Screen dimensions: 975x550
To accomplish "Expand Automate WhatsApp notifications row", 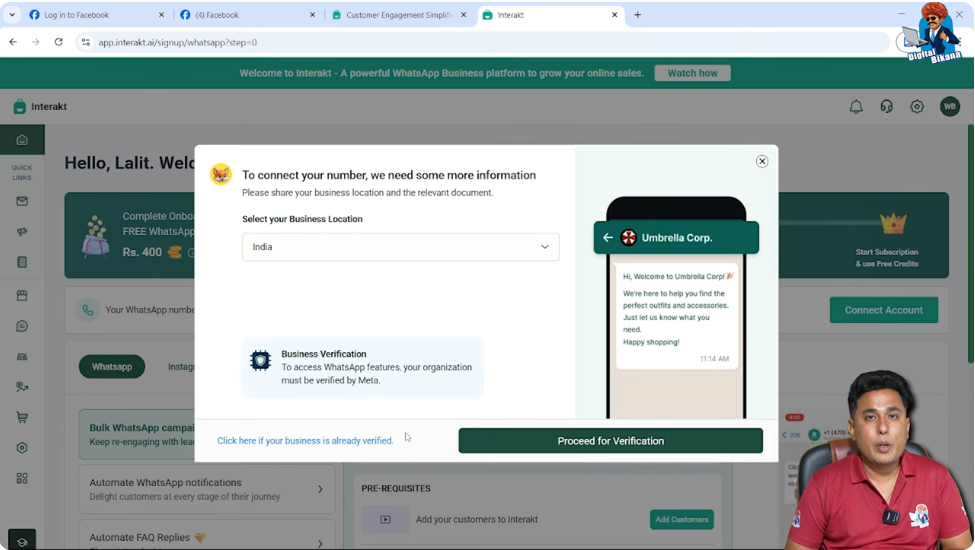I will (207, 489).
